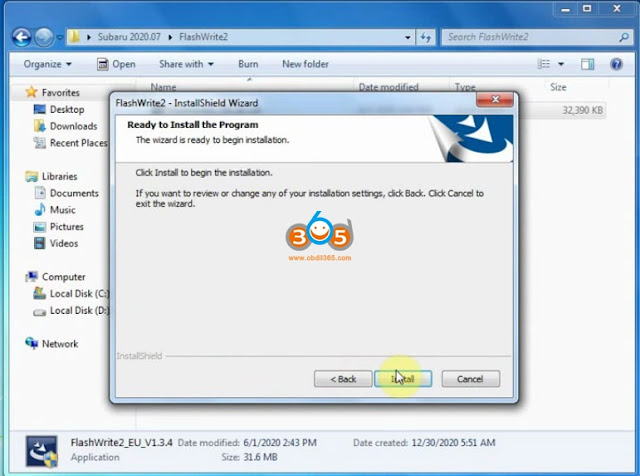Click the Recent Places icon
Viewport: 640px width, 476px height.
click(x=40, y=143)
